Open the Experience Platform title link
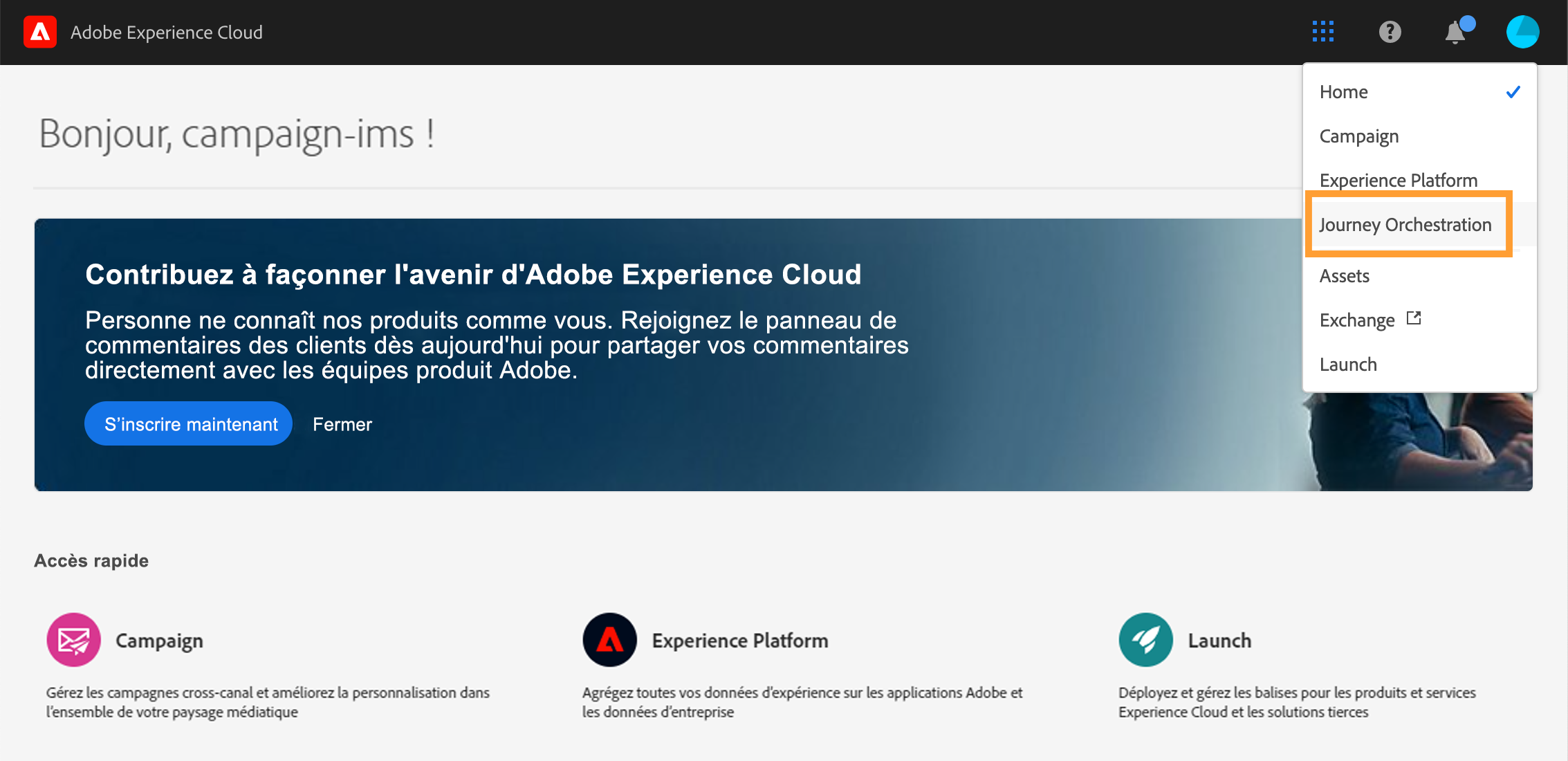This screenshot has height=761, width=1568. pyautogui.click(x=739, y=641)
